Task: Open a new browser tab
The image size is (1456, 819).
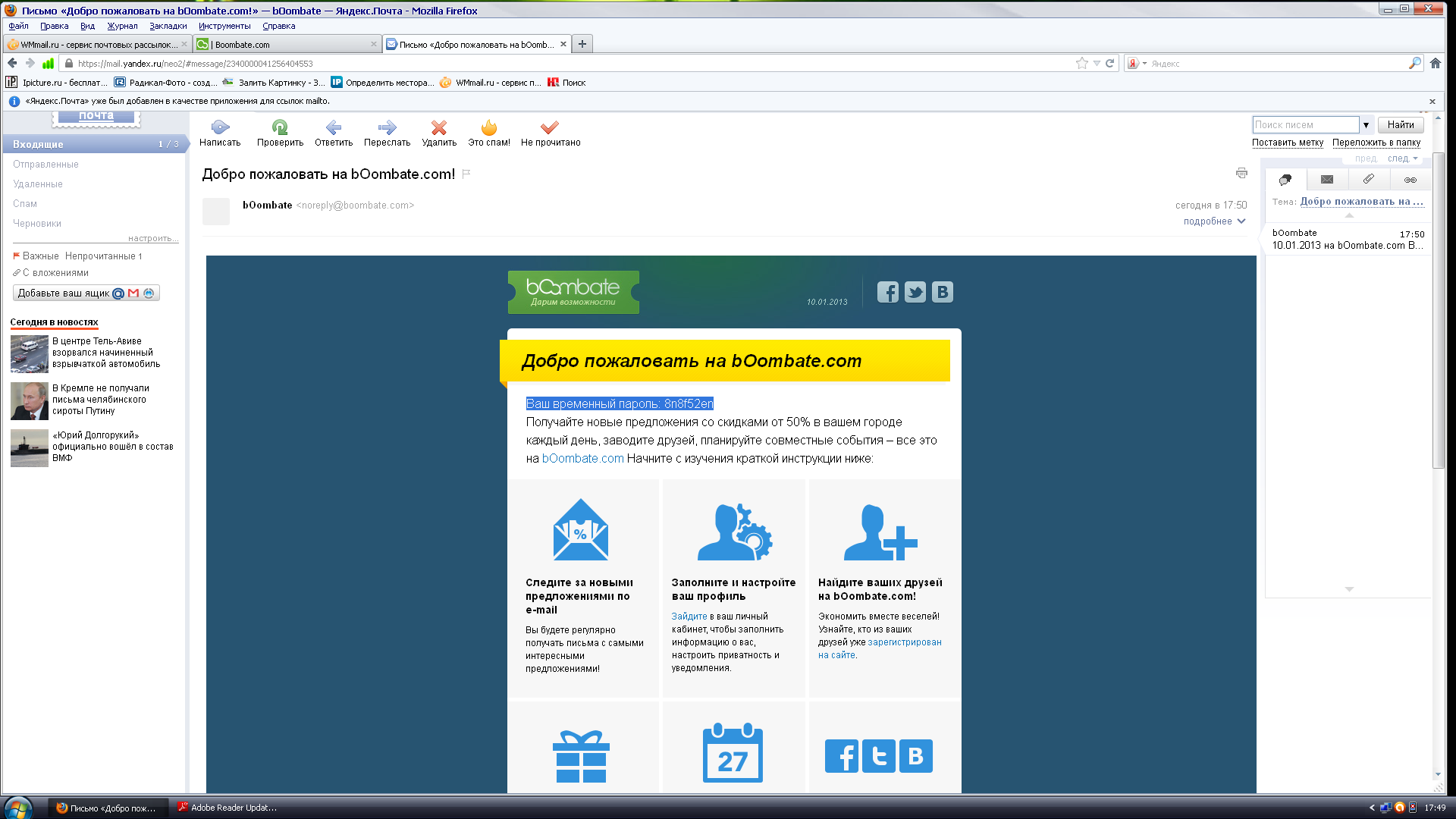Action: pyautogui.click(x=582, y=44)
